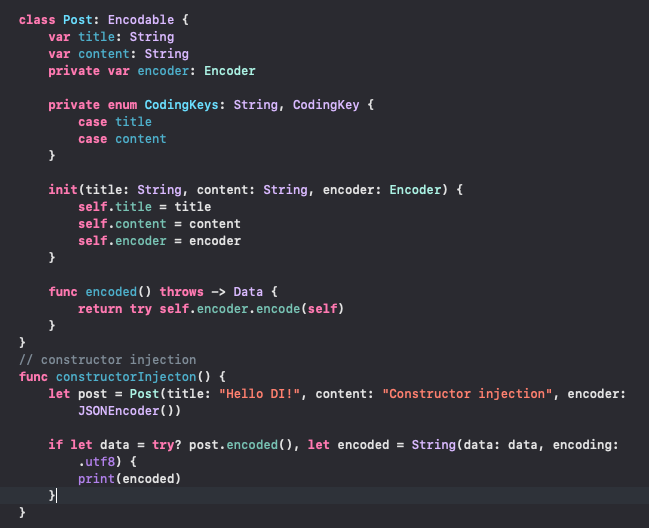Click 'post.encoded()' call in if-let line

(241, 444)
